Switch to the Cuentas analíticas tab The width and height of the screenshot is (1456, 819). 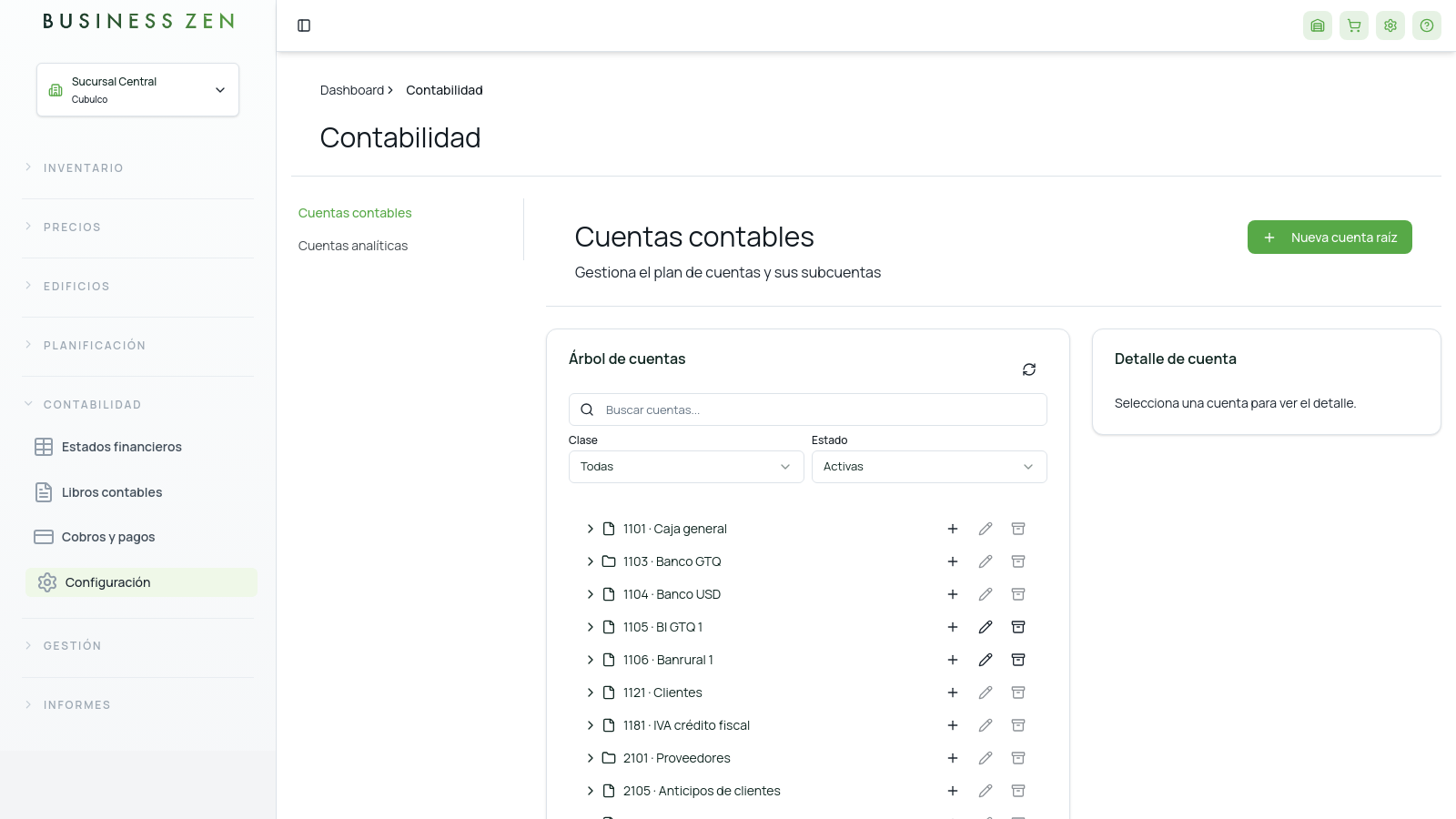353,246
